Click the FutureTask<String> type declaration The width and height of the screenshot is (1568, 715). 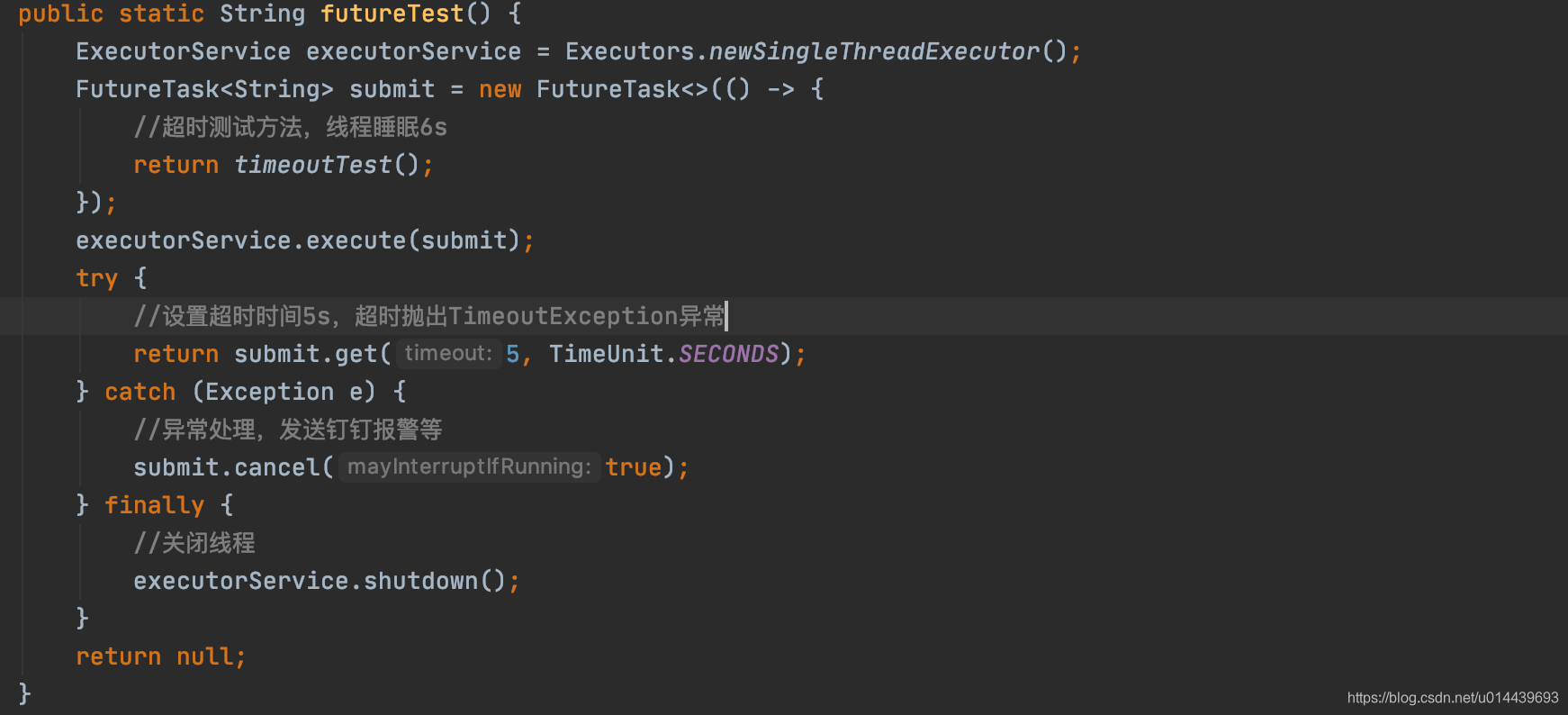point(204,89)
